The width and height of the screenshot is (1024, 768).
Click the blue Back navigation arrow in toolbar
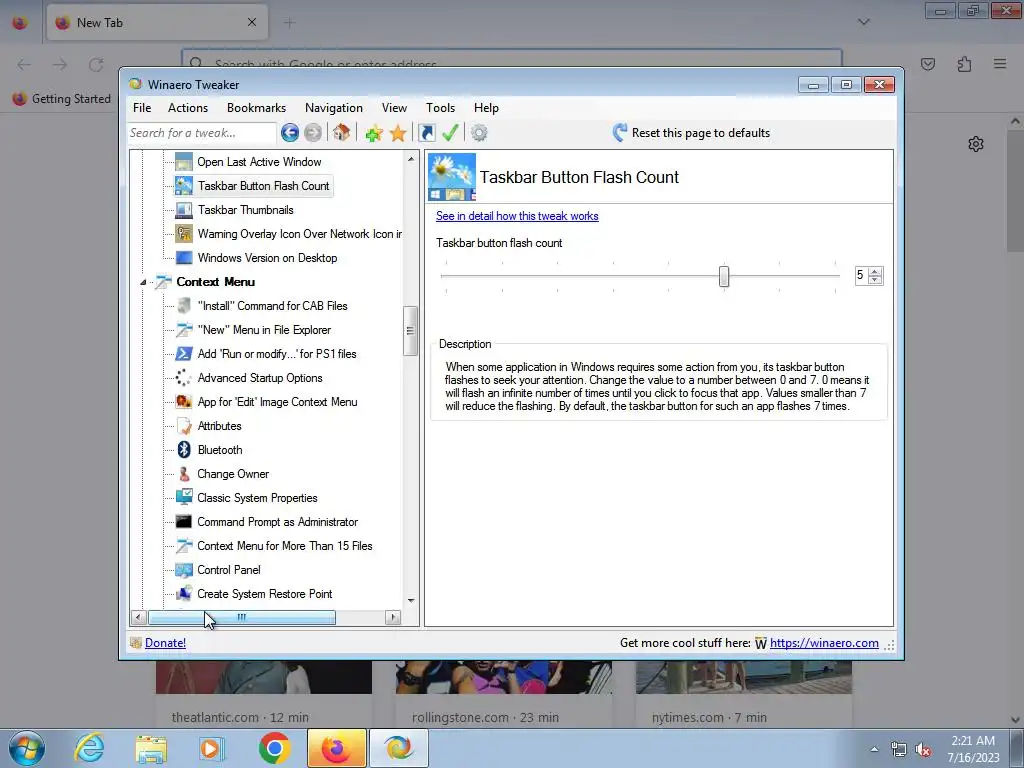[290, 133]
